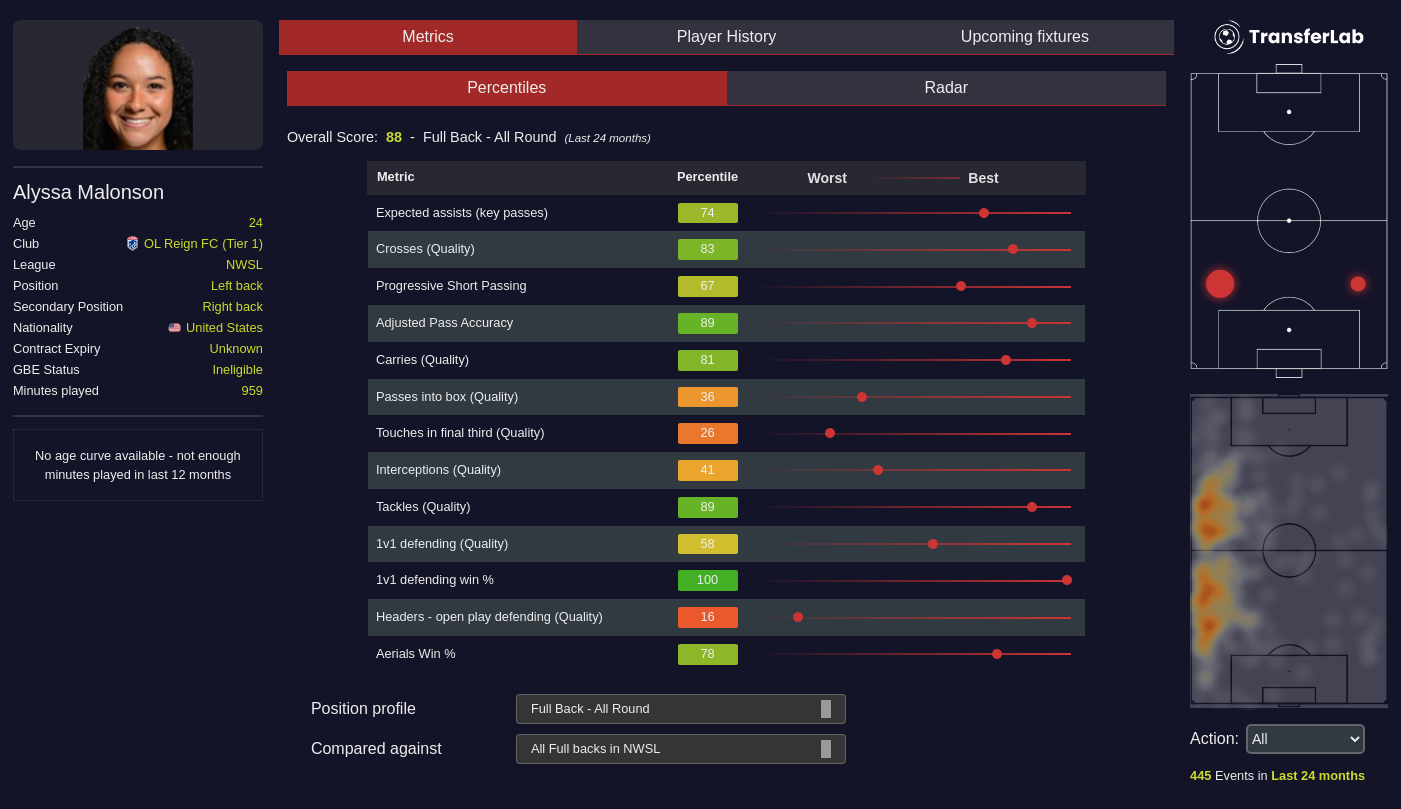
Task: Click the TransferLab logo icon
Action: [1228, 37]
